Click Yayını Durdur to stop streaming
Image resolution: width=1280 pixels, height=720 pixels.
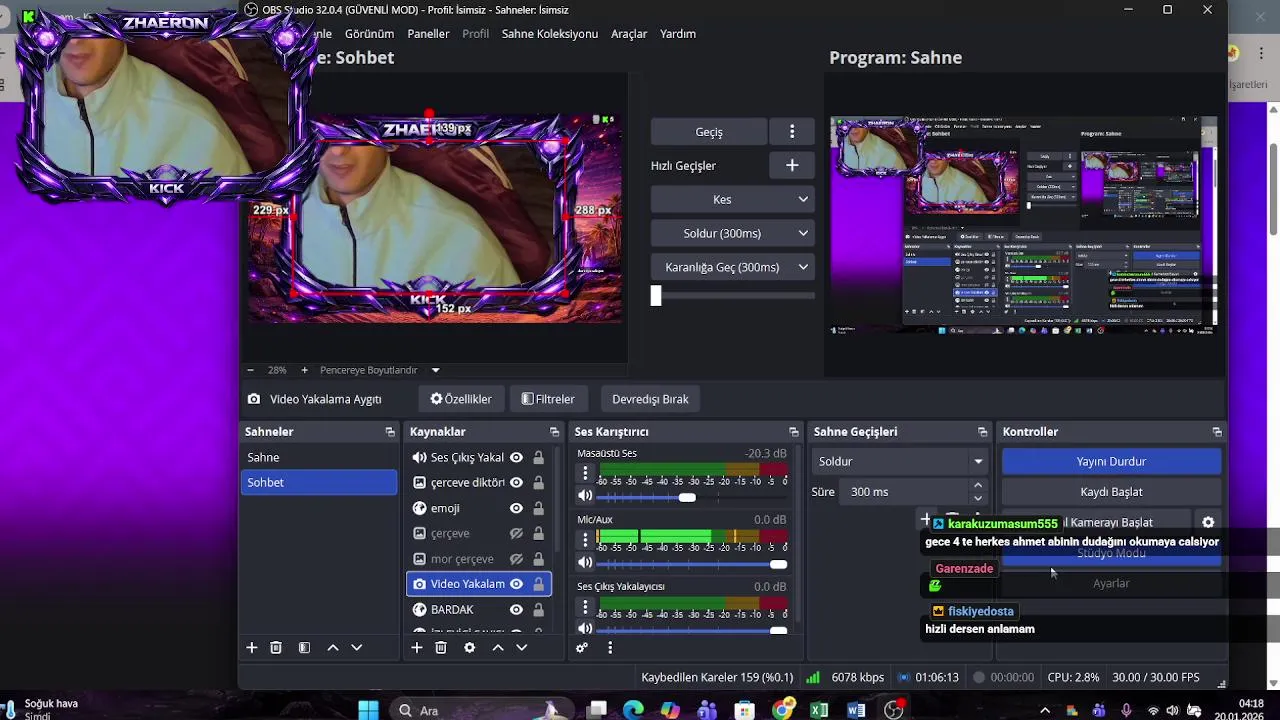click(x=1111, y=461)
